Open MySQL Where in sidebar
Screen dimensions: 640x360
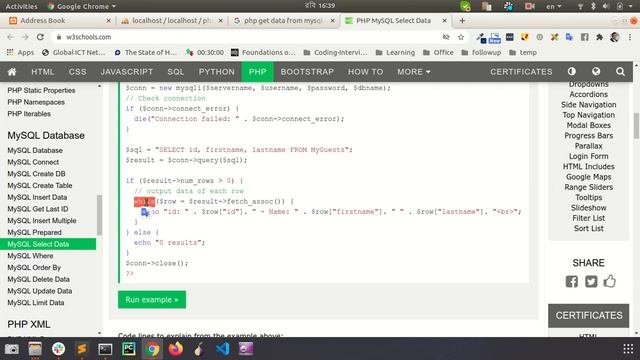[x=30, y=256]
